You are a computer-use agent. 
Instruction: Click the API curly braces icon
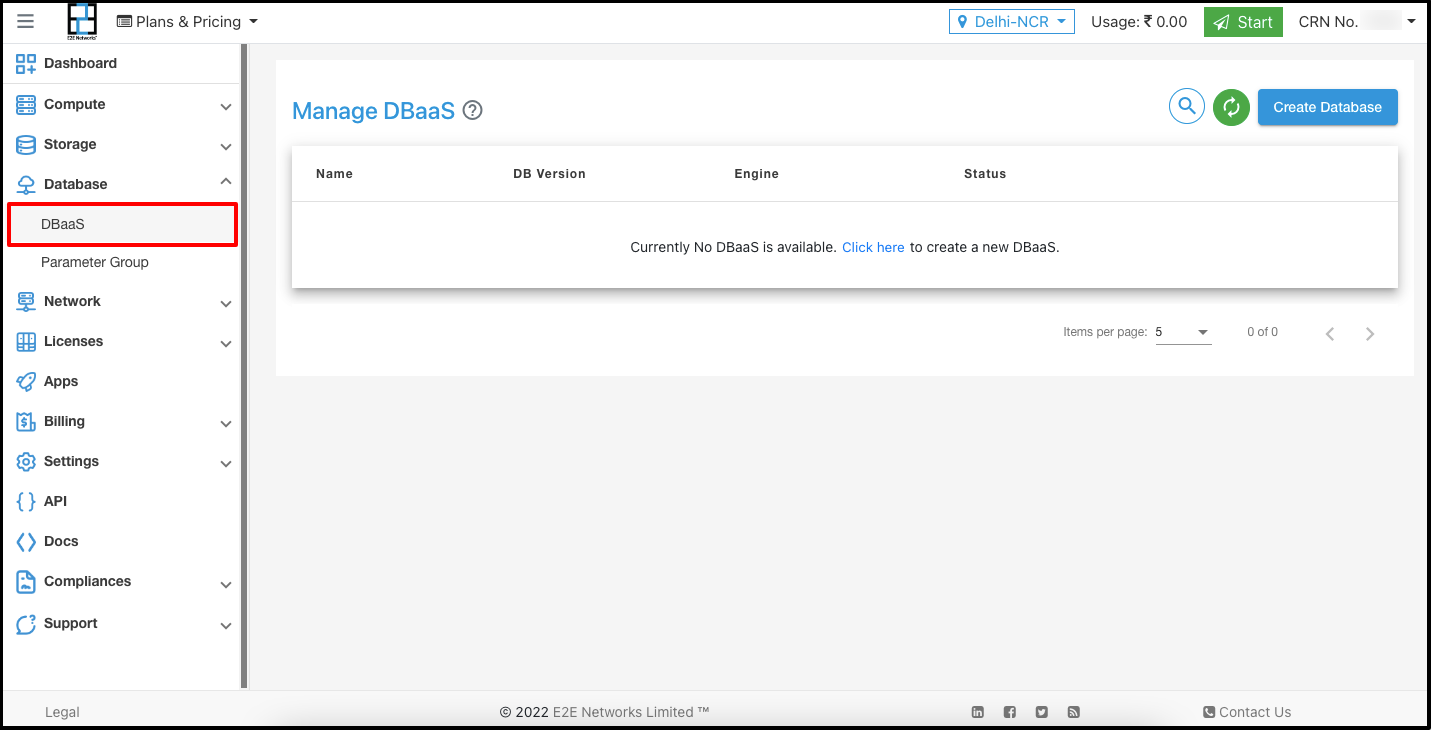click(x=26, y=501)
